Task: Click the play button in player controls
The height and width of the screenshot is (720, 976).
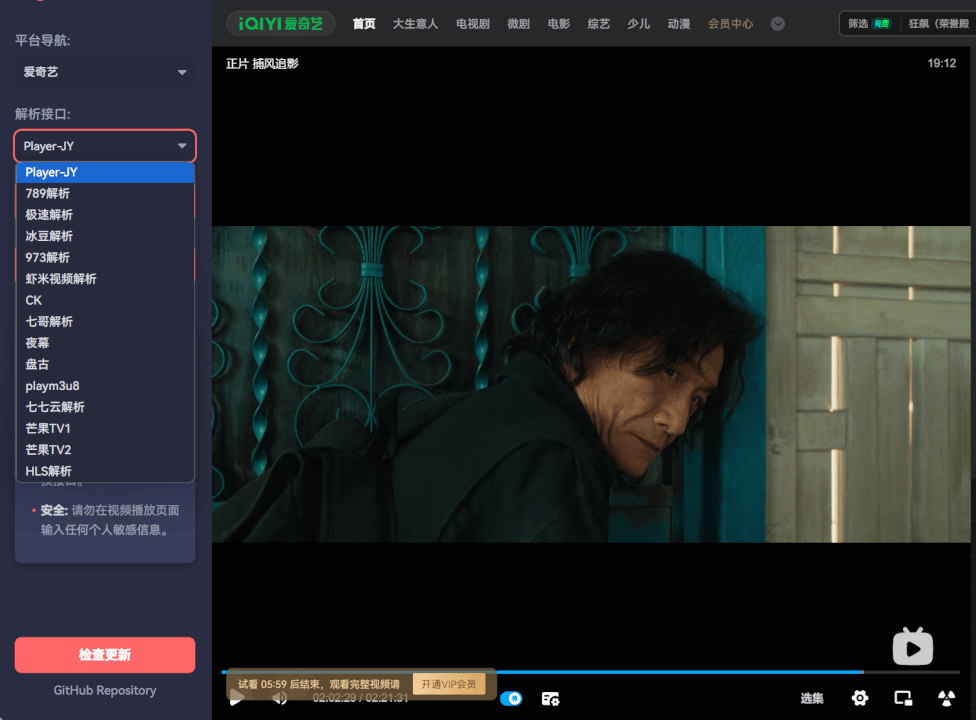Action: pos(237,698)
